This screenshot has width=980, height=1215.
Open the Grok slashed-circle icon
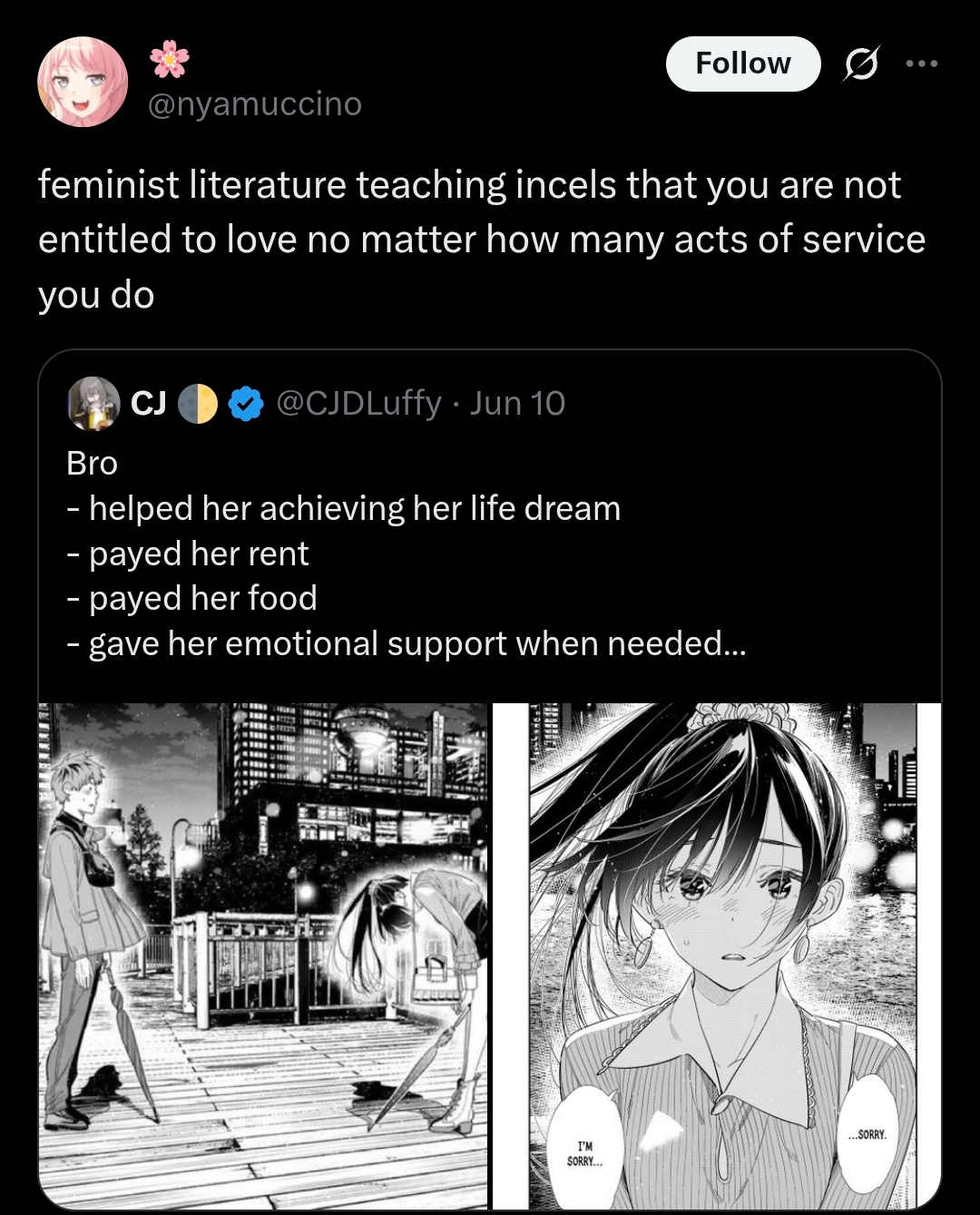click(861, 64)
